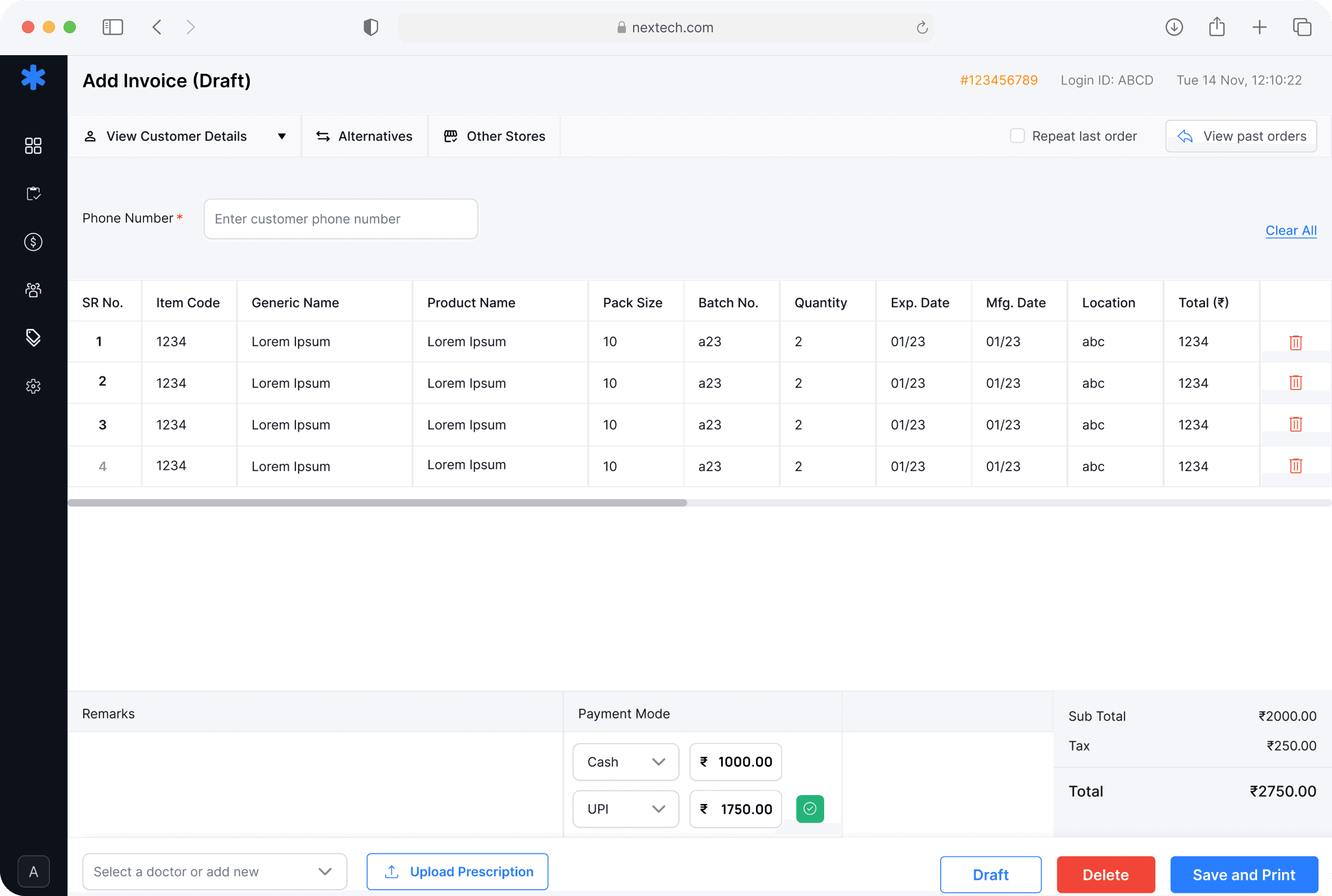
Task: Delete row 1 using its trash icon
Action: (x=1296, y=342)
